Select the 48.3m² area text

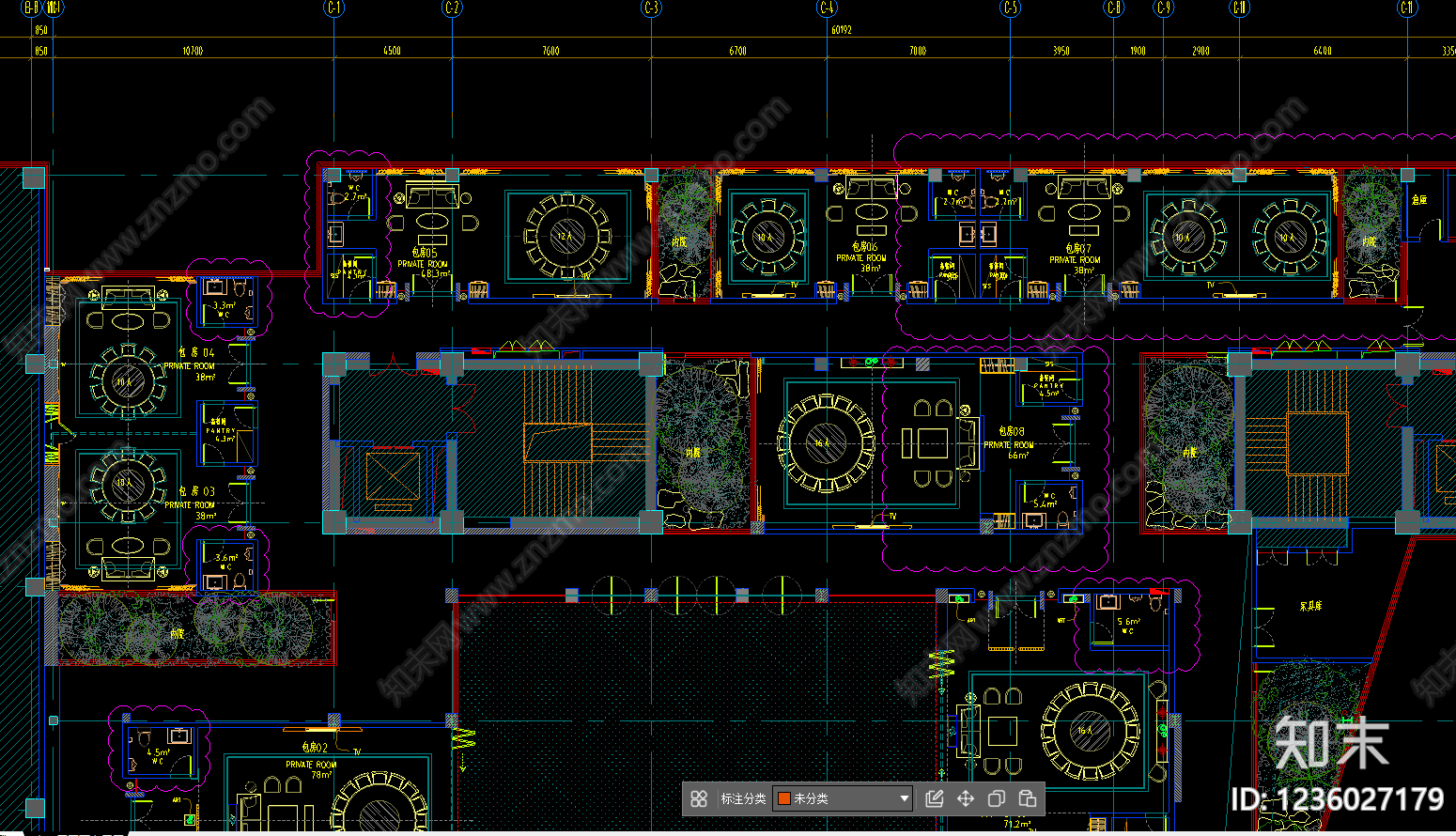coord(436,274)
